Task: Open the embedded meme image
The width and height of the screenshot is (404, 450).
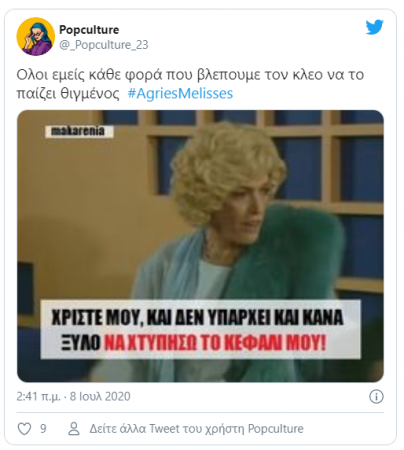Action: [200, 246]
